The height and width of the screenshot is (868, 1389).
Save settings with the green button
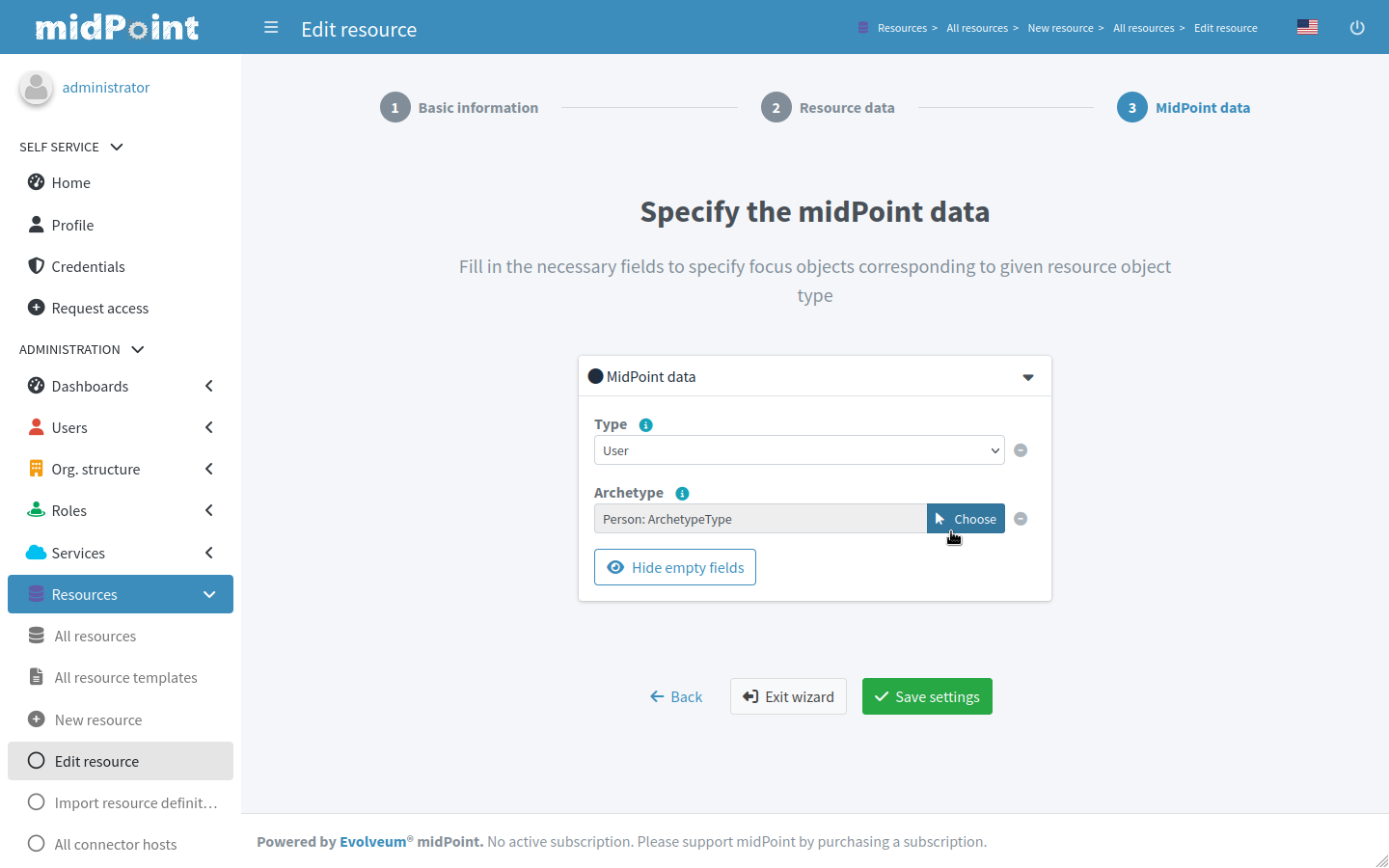pos(927,696)
